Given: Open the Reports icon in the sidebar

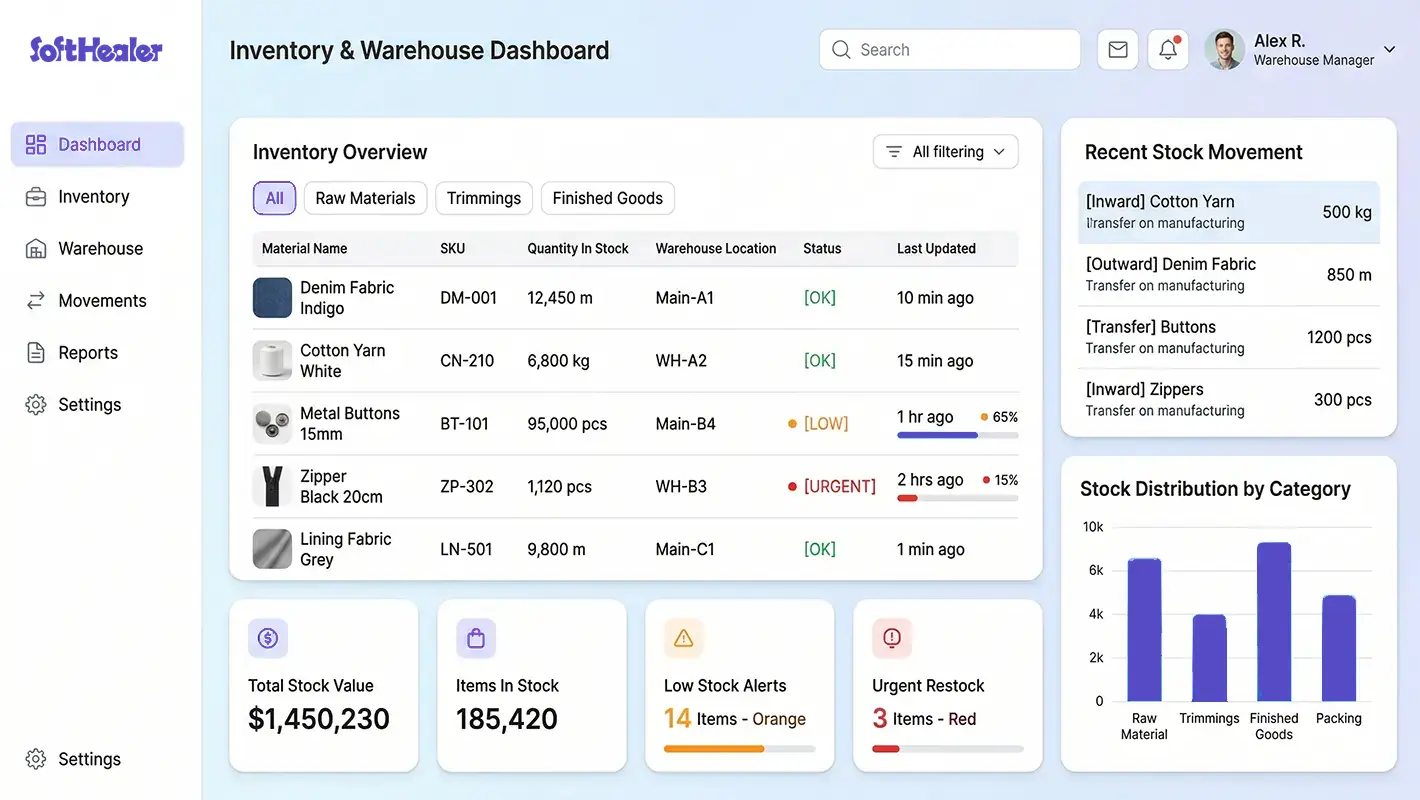Looking at the screenshot, I should click(x=33, y=352).
